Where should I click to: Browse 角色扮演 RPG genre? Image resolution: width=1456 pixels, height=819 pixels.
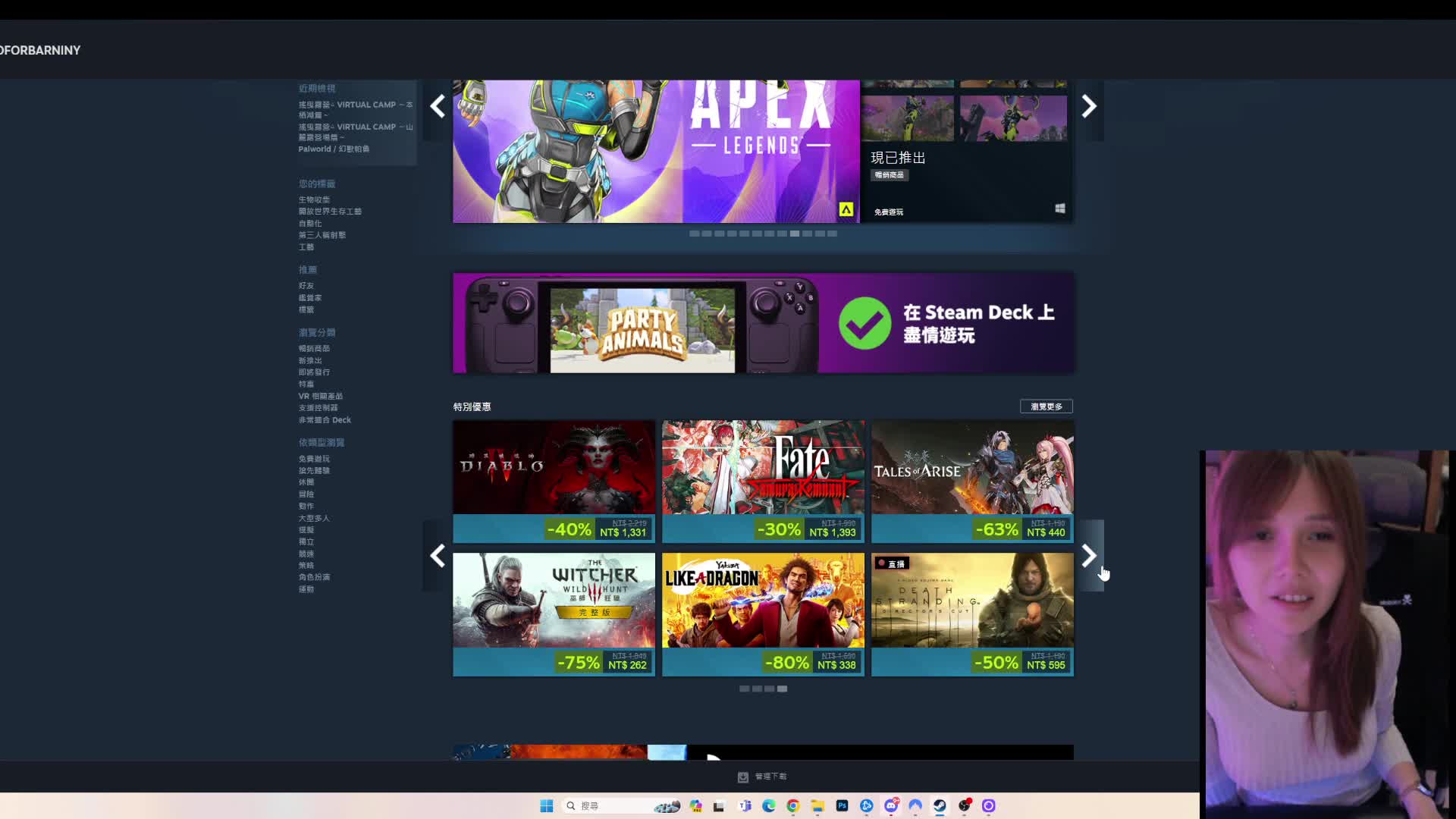[x=314, y=577]
